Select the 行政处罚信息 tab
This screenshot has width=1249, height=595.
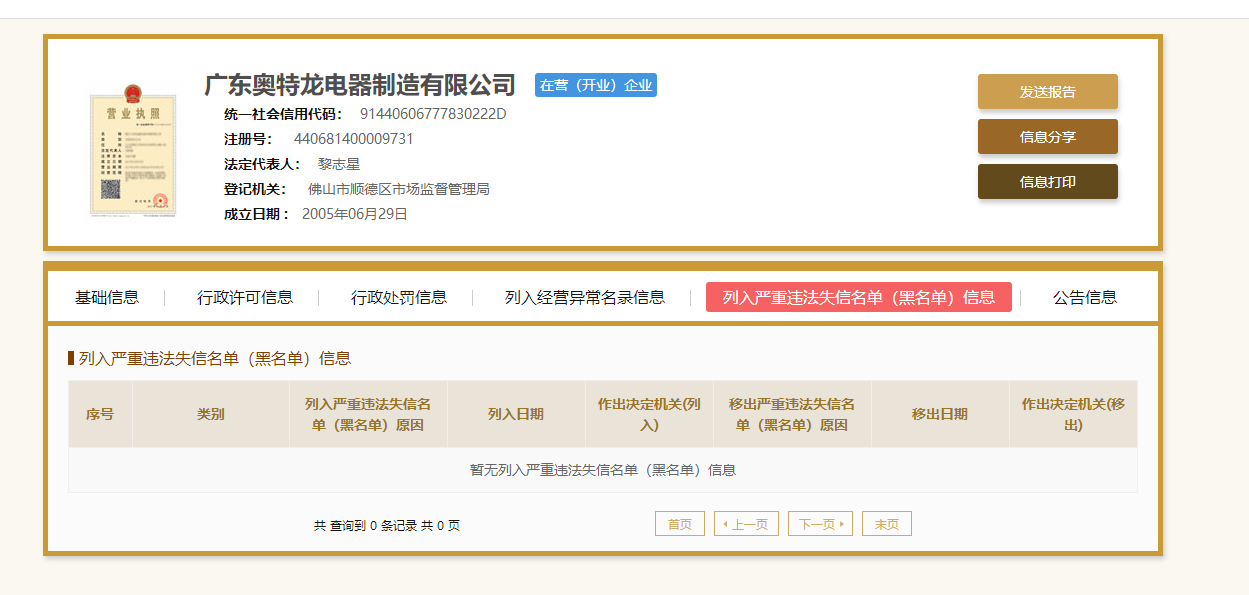click(x=399, y=297)
